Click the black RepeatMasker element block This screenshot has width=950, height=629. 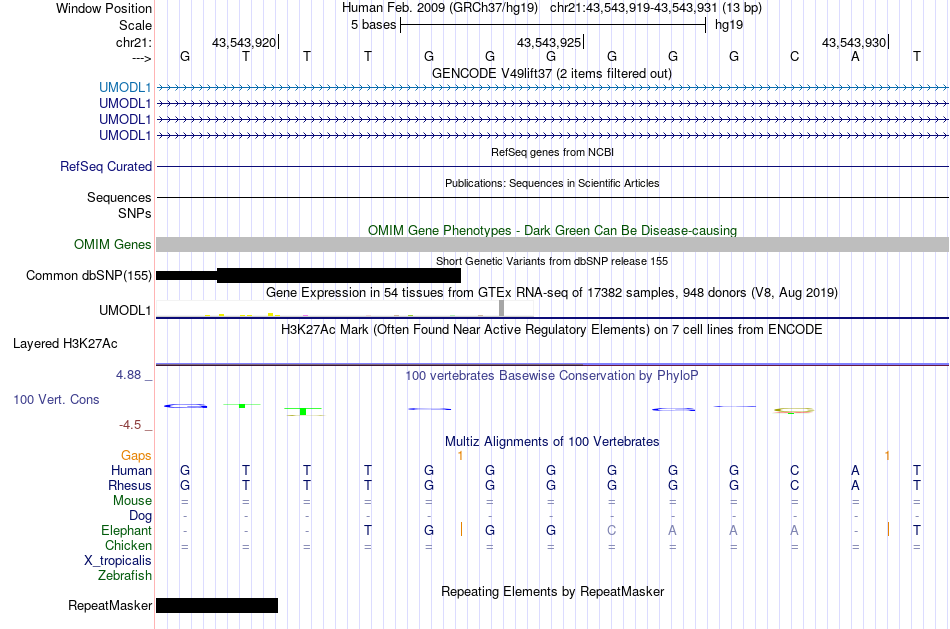217,605
